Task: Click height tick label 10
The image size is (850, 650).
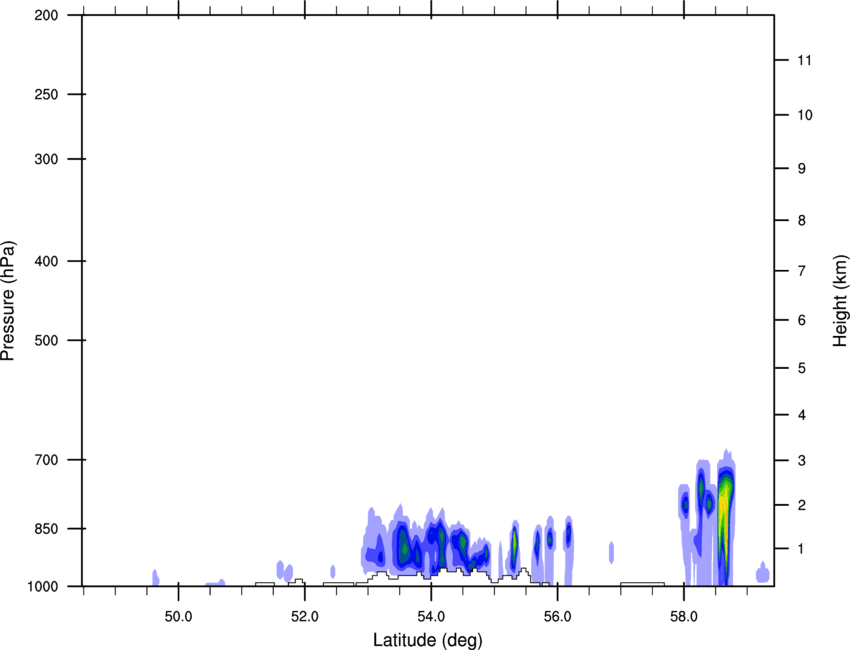Action: (805, 115)
